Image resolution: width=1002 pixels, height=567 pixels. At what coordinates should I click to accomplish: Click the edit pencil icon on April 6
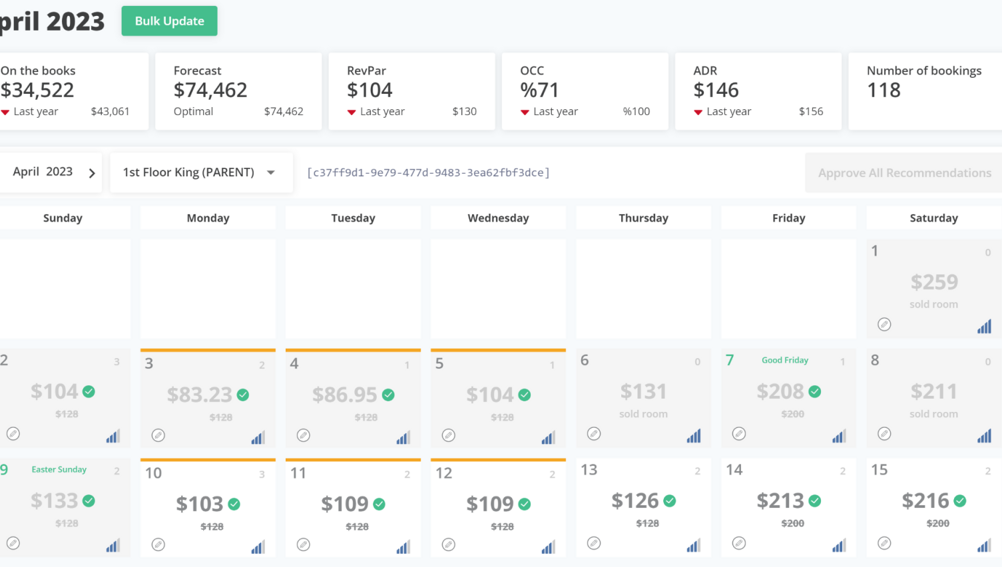pyautogui.click(x=594, y=434)
